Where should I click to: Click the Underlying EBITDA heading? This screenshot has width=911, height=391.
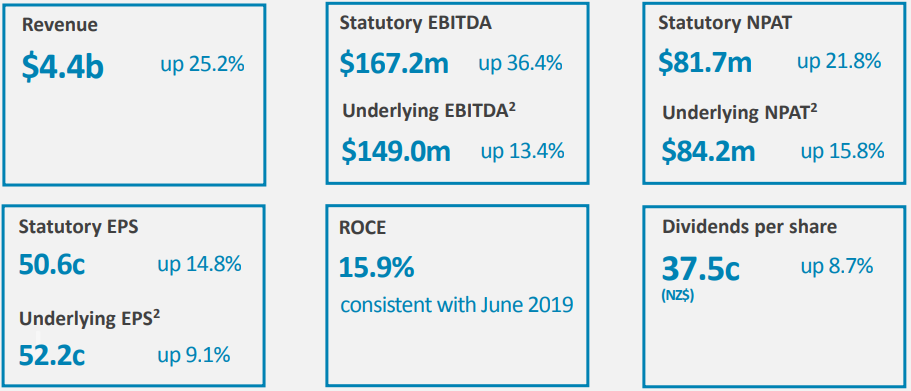coord(430,110)
